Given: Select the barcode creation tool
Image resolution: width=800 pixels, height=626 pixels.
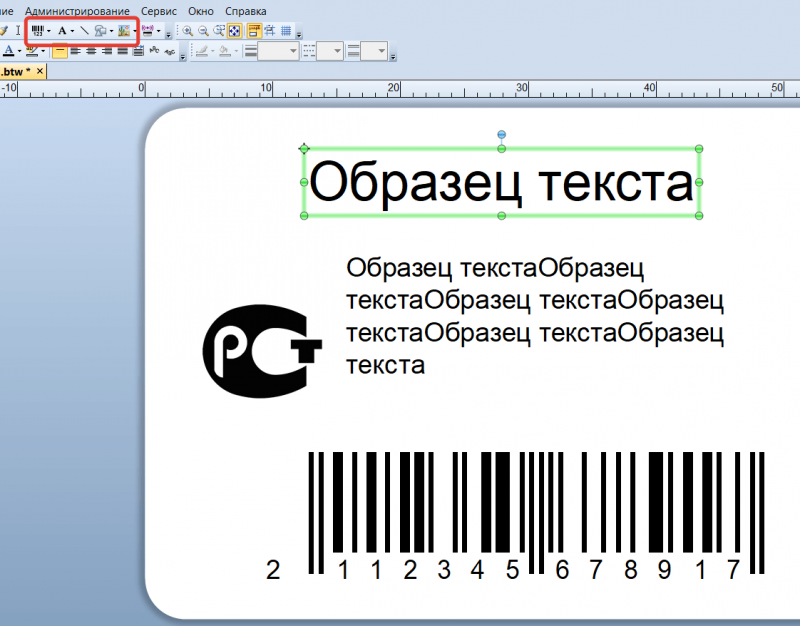Looking at the screenshot, I should [38, 31].
